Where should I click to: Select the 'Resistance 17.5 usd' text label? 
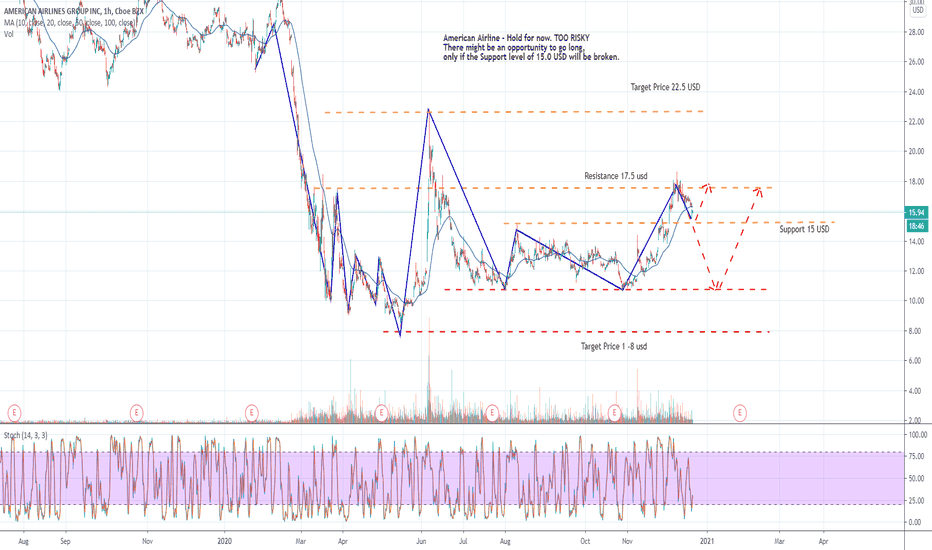tap(616, 176)
